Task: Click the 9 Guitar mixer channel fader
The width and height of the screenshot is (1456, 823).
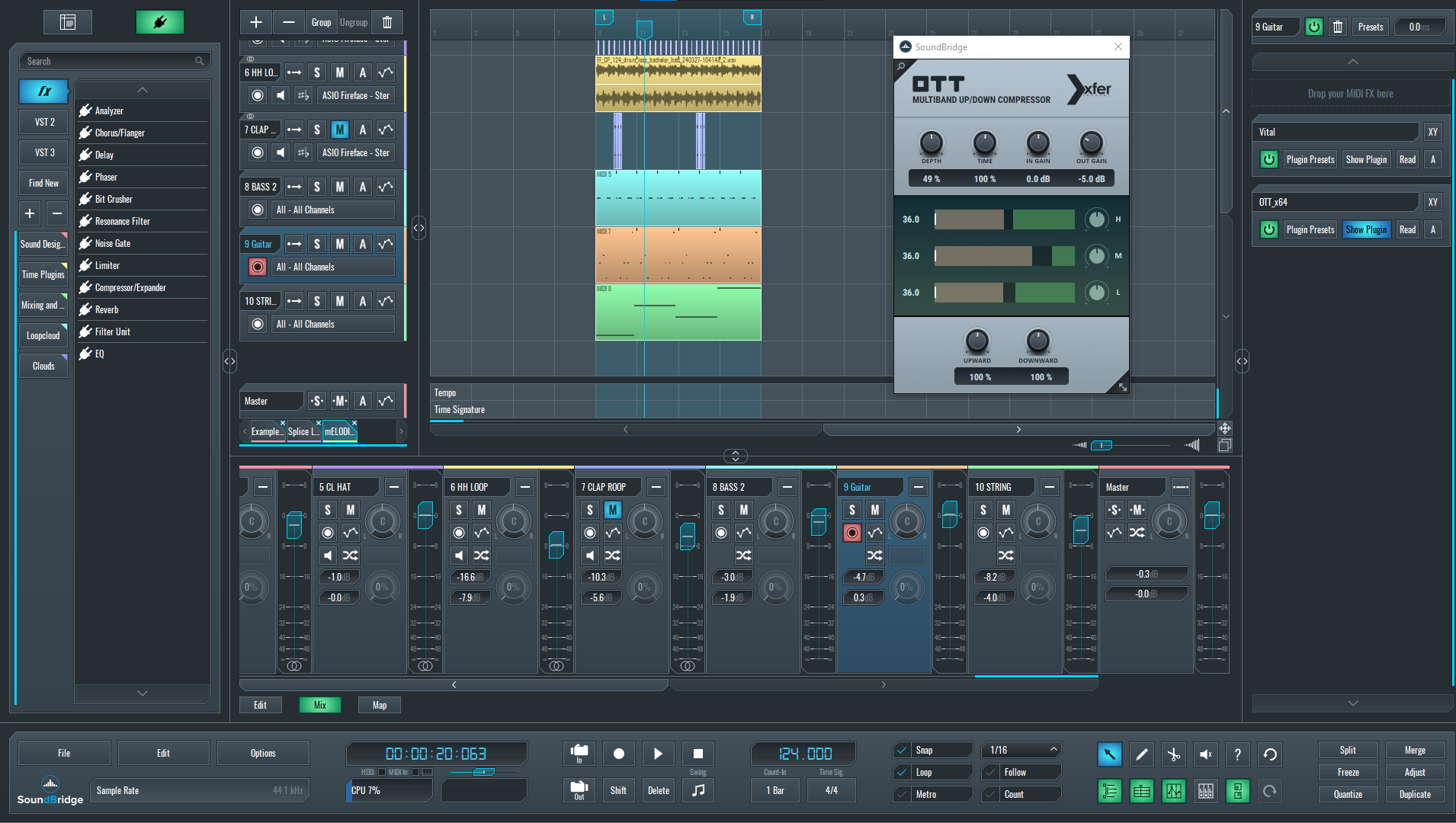Action: click(950, 514)
